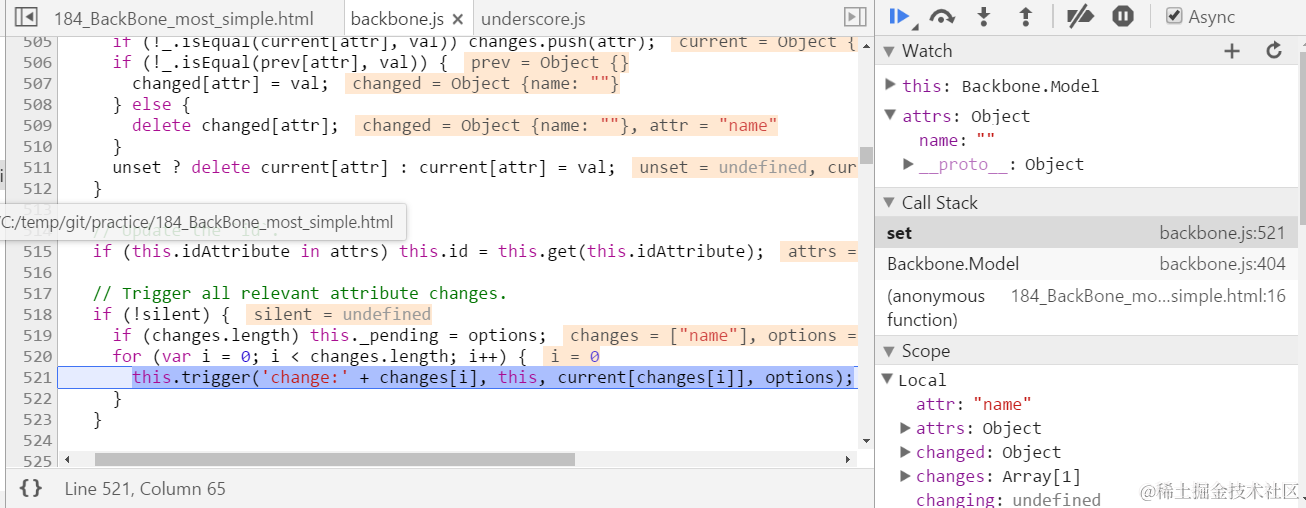The height and width of the screenshot is (508, 1306).
Task: Click the 'Trigger all relevant attribute changes' comment
Action: coord(300,293)
